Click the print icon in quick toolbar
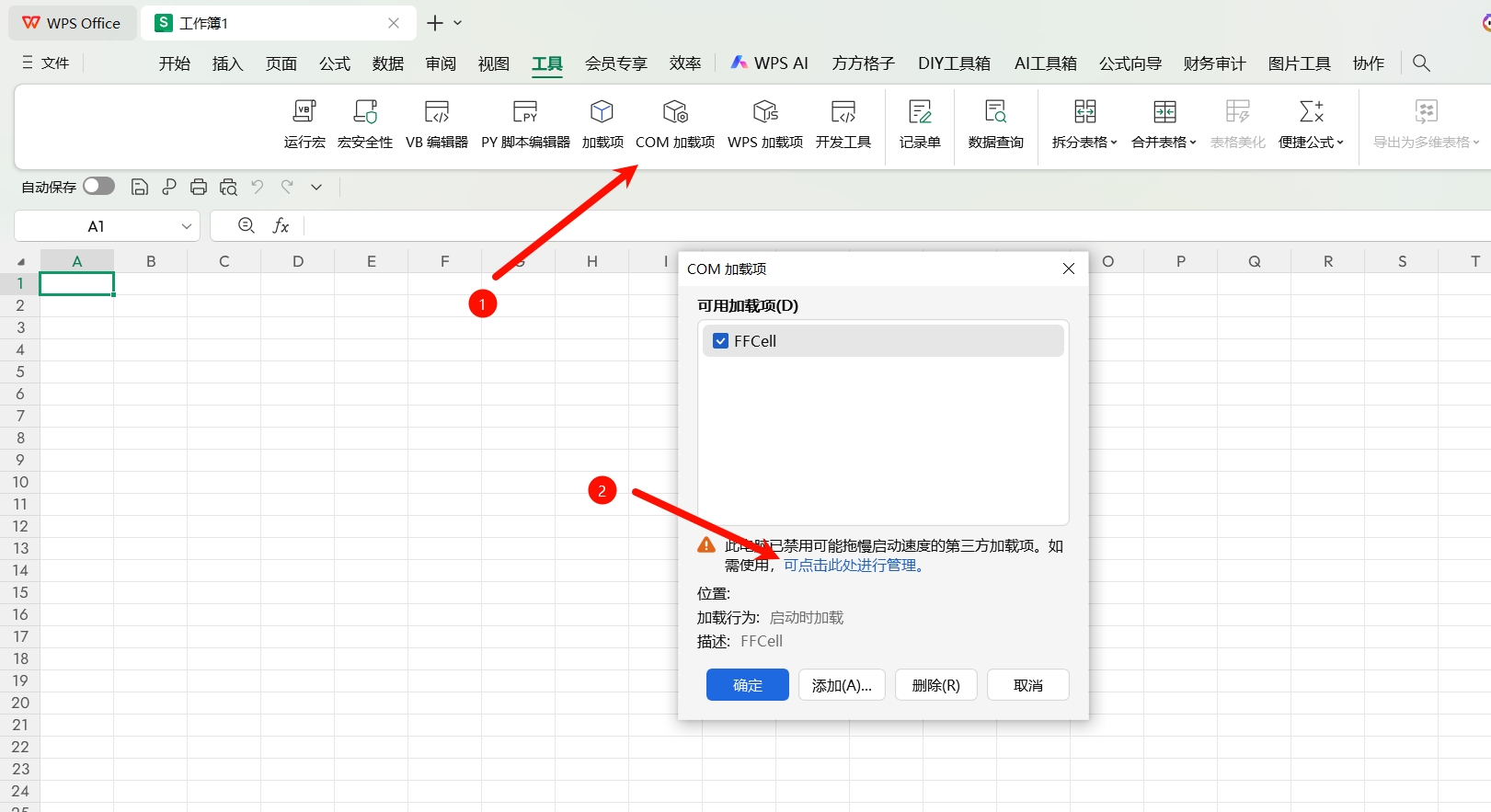The width and height of the screenshot is (1491, 812). tap(199, 188)
